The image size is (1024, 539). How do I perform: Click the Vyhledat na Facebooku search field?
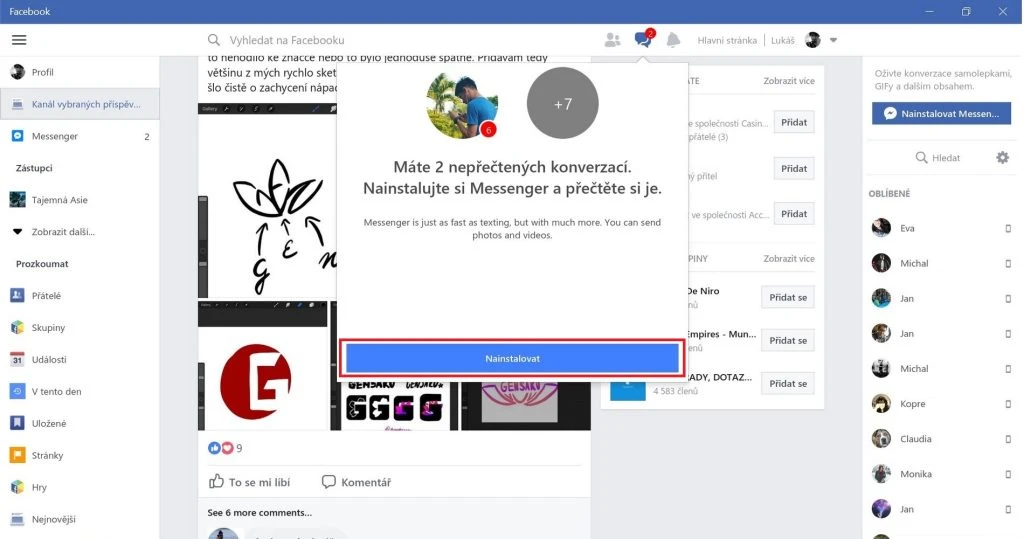tap(400, 40)
